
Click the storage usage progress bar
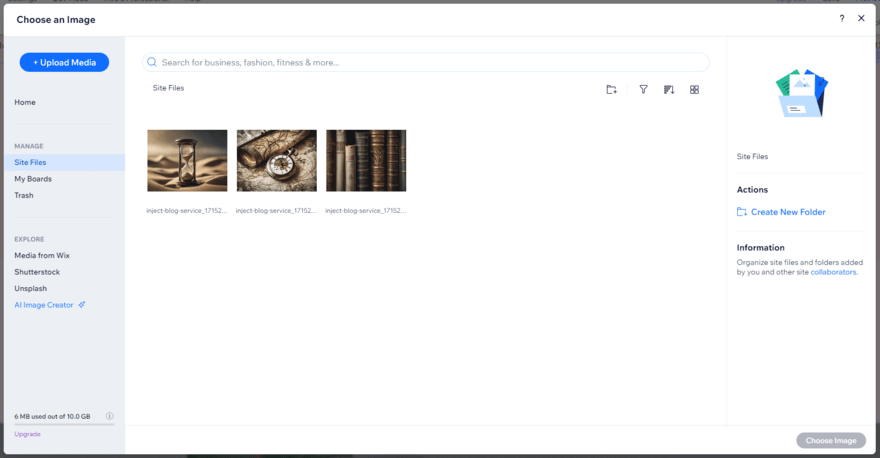(64, 424)
